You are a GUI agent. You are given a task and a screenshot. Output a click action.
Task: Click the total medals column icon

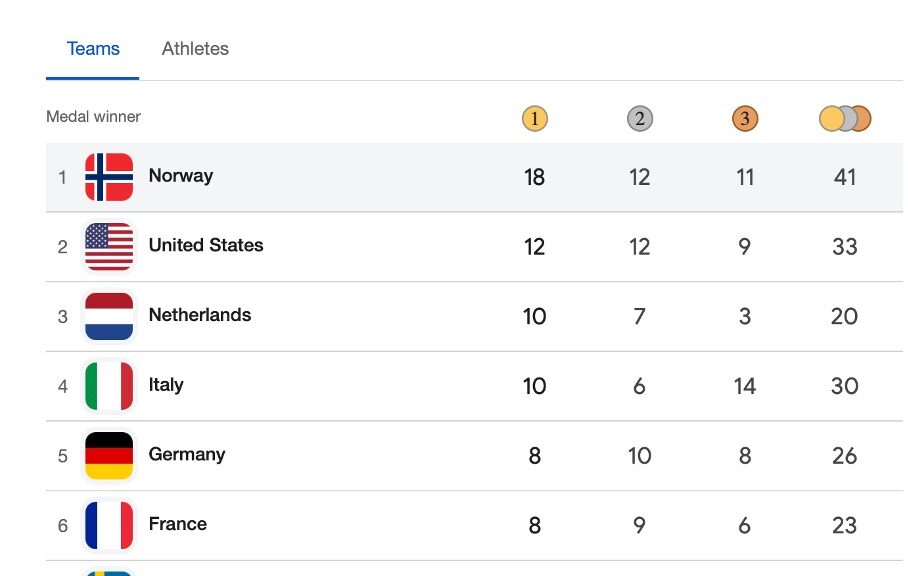[845, 119]
